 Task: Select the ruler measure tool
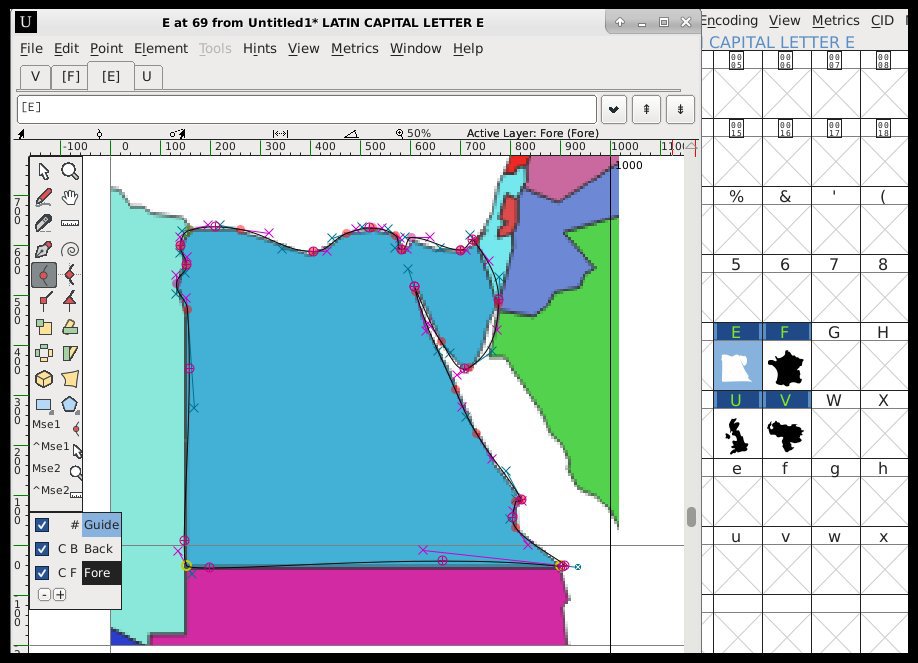(x=69, y=223)
